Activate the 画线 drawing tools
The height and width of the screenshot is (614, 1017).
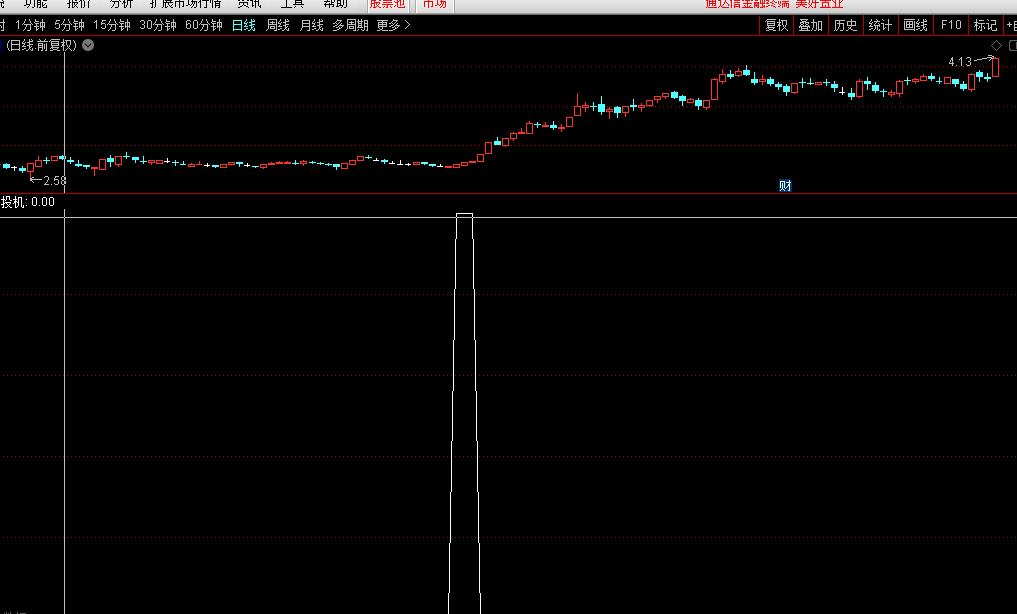(915, 25)
